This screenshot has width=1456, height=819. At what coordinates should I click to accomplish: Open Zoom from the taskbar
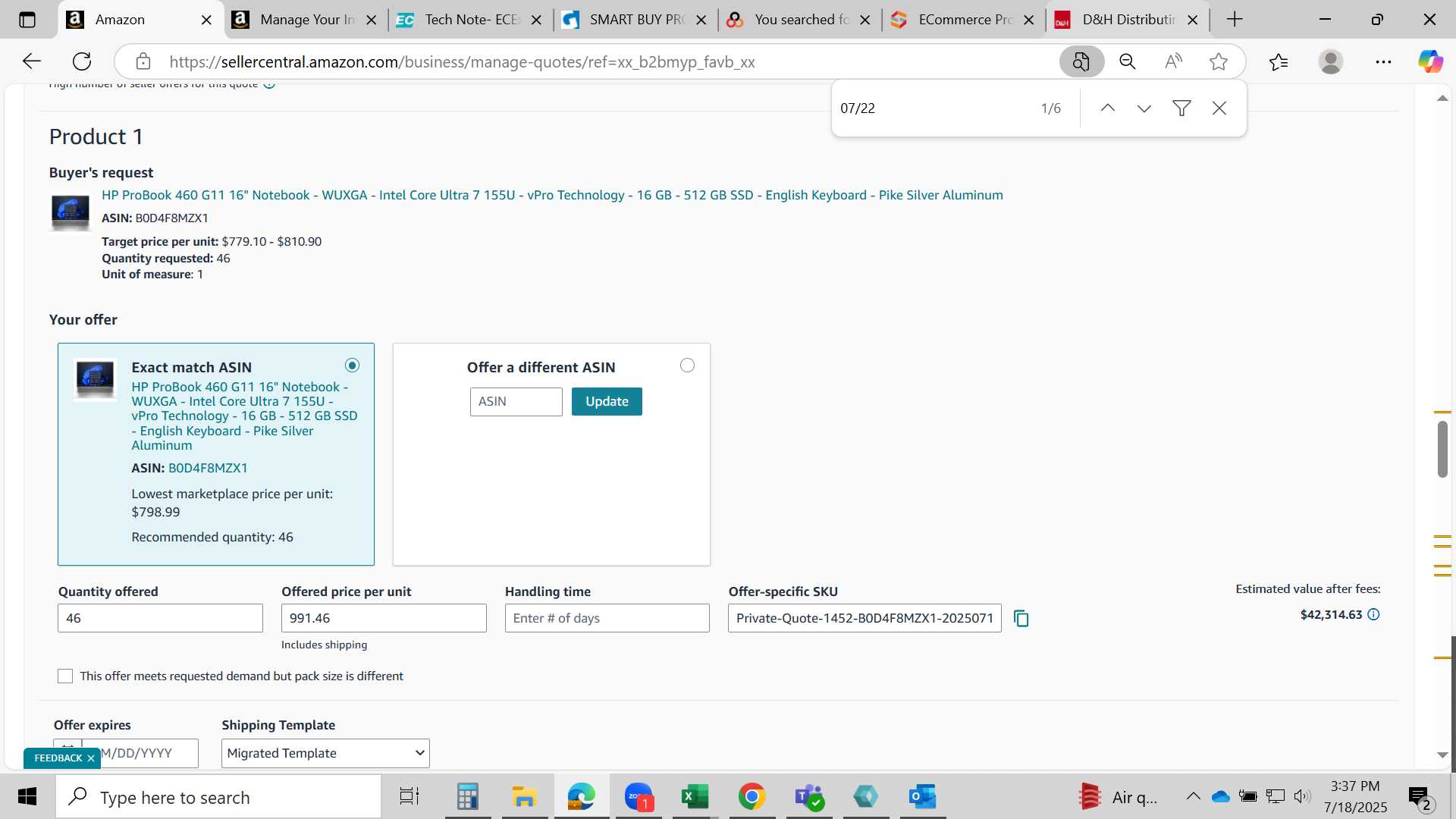[639, 797]
